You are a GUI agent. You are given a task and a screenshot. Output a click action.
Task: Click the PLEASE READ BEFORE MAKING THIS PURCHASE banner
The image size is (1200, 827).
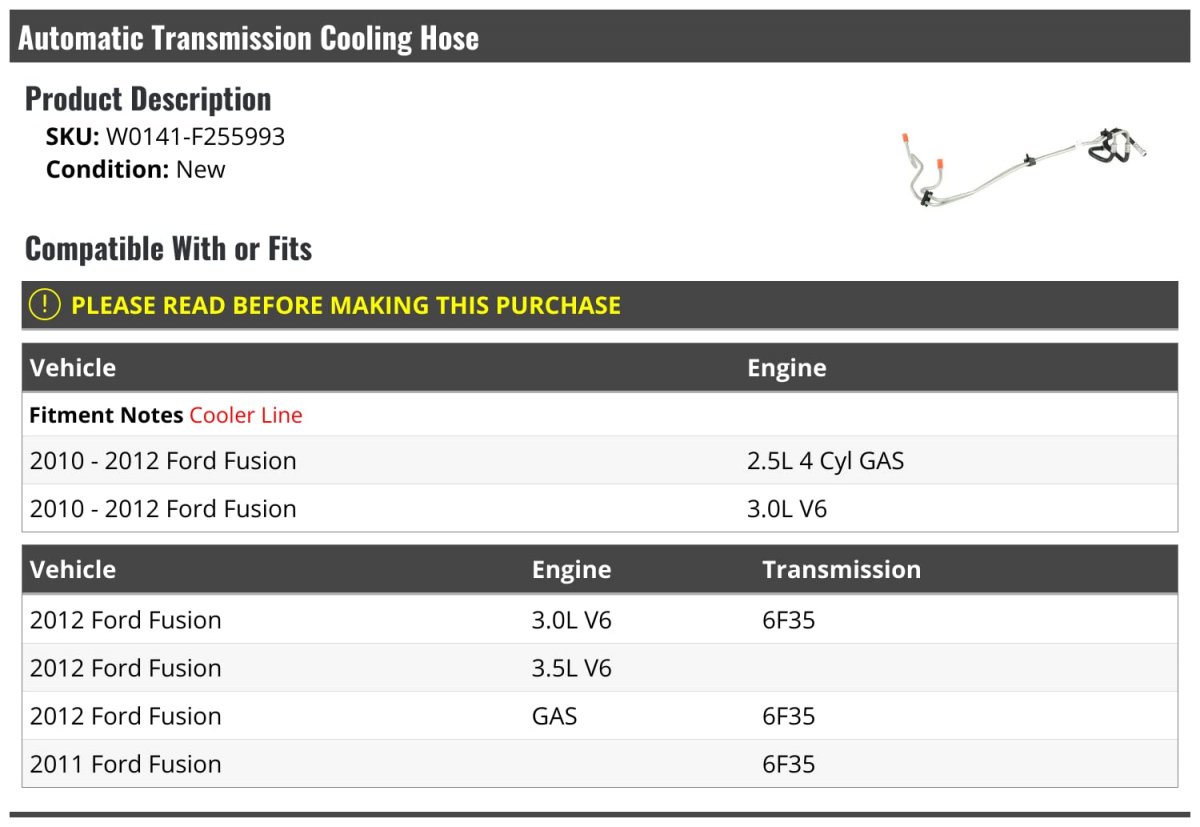click(600, 305)
